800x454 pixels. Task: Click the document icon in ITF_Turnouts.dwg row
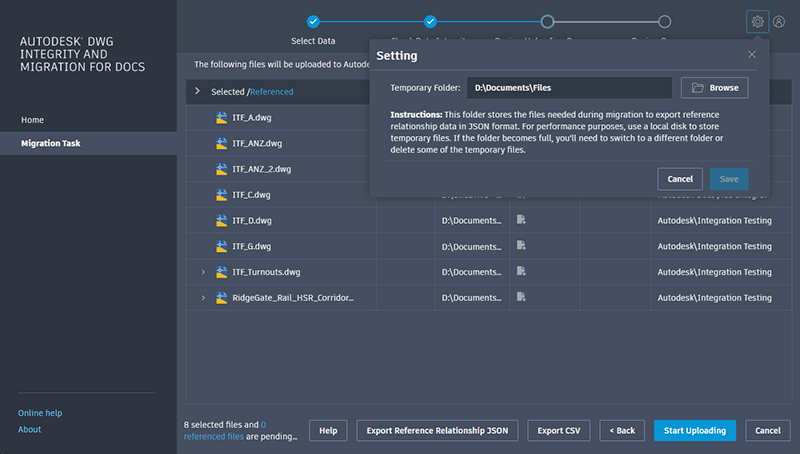click(x=521, y=272)
